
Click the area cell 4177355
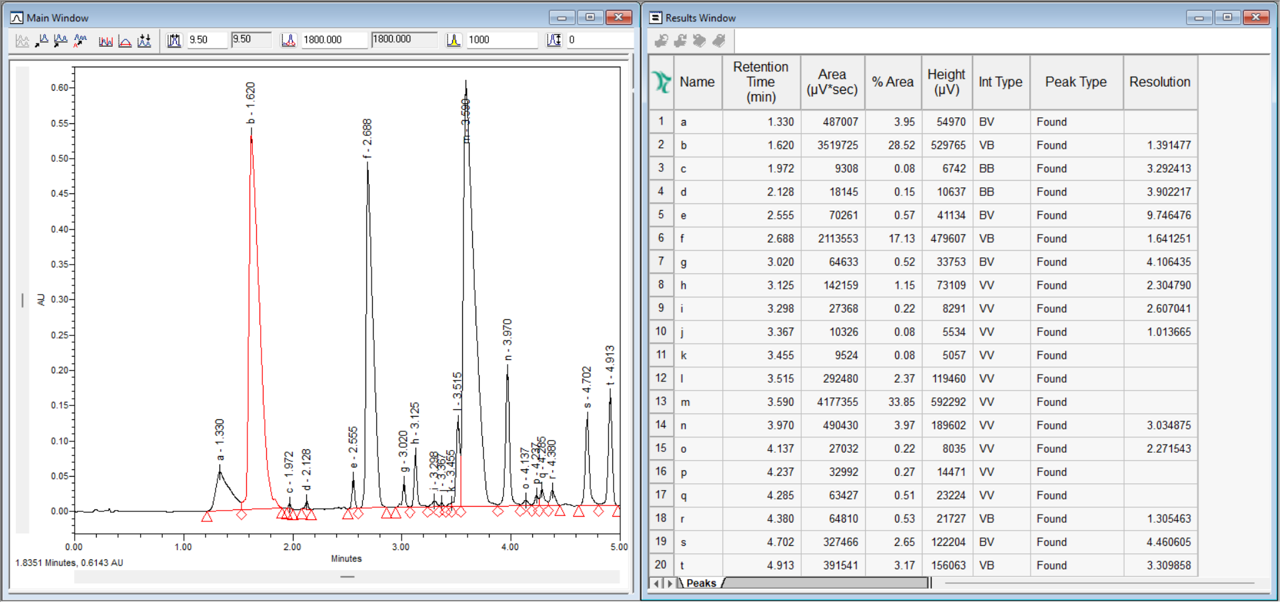tap(832, 402)
